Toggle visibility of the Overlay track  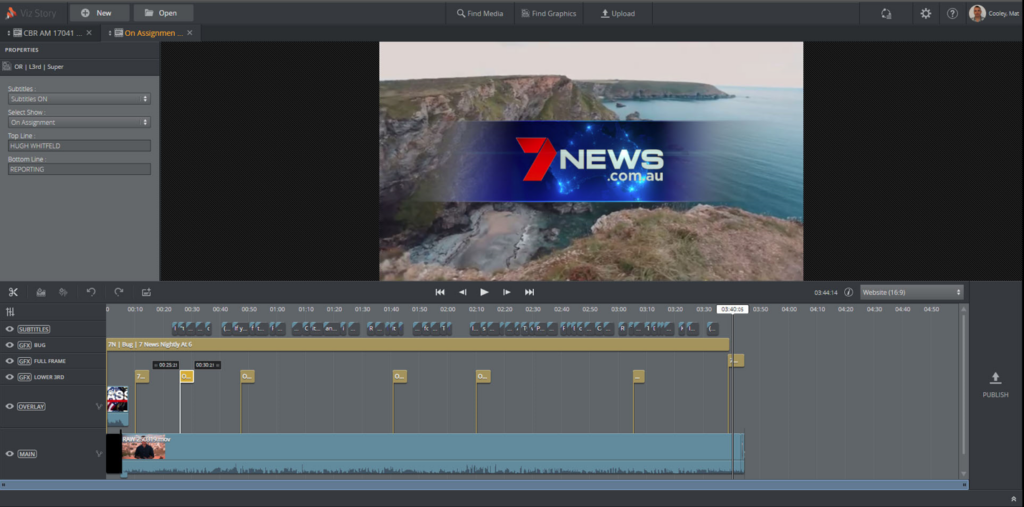coord(10,406)
